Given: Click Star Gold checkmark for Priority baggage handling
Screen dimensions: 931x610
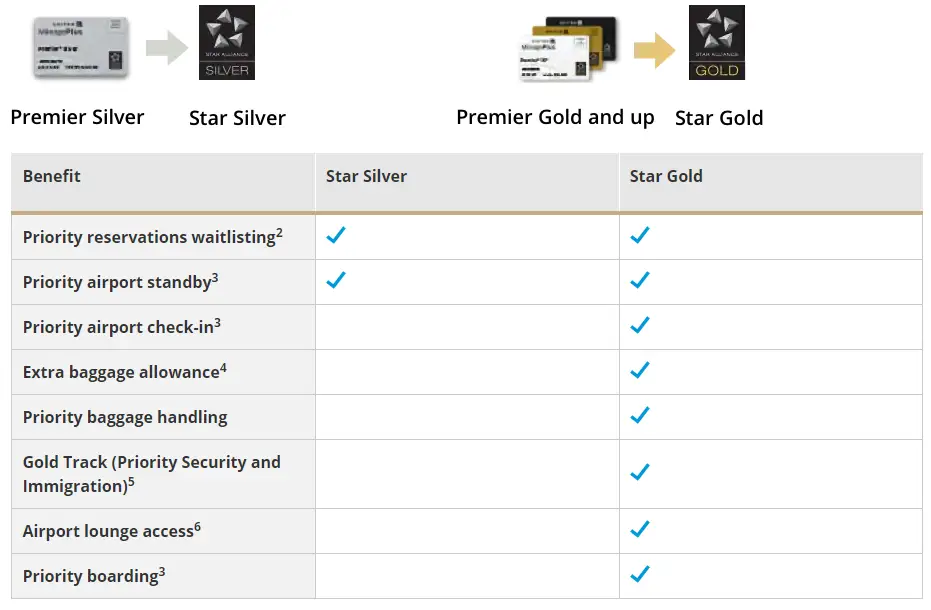Looking at the screenshot, I should pyautogui.click(x=640, y=416).
